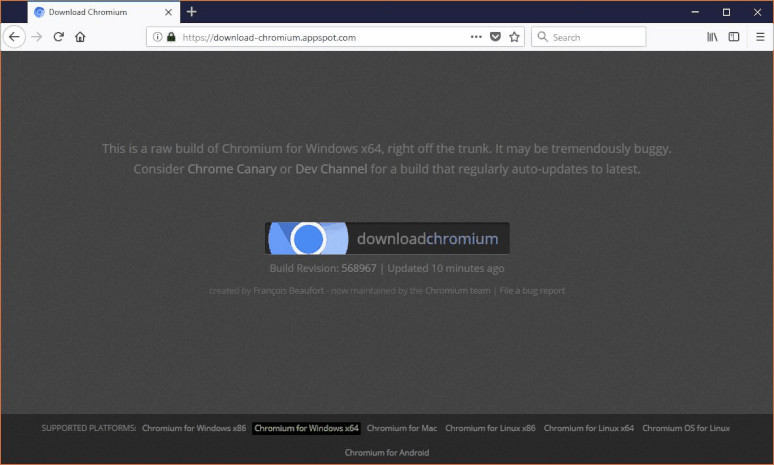Viewport: 774px width, 465px height.
Task: Open the Library bookmarks and history menu
Action: pos(712,37)
